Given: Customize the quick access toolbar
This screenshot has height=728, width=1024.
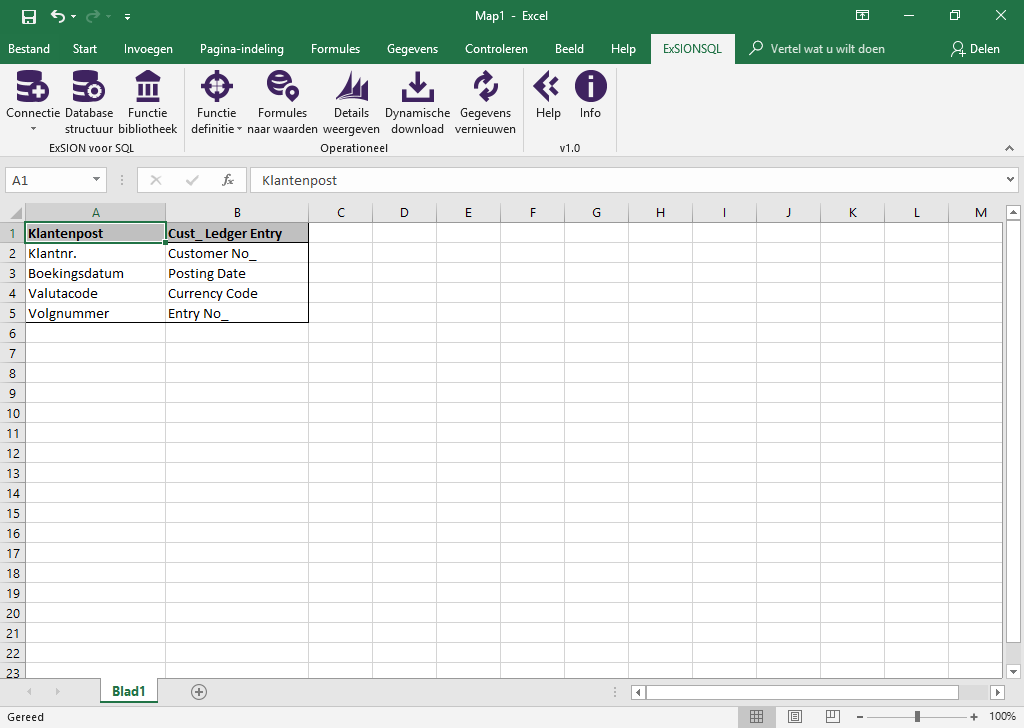Looking at the screenshot, I should 127,16.
